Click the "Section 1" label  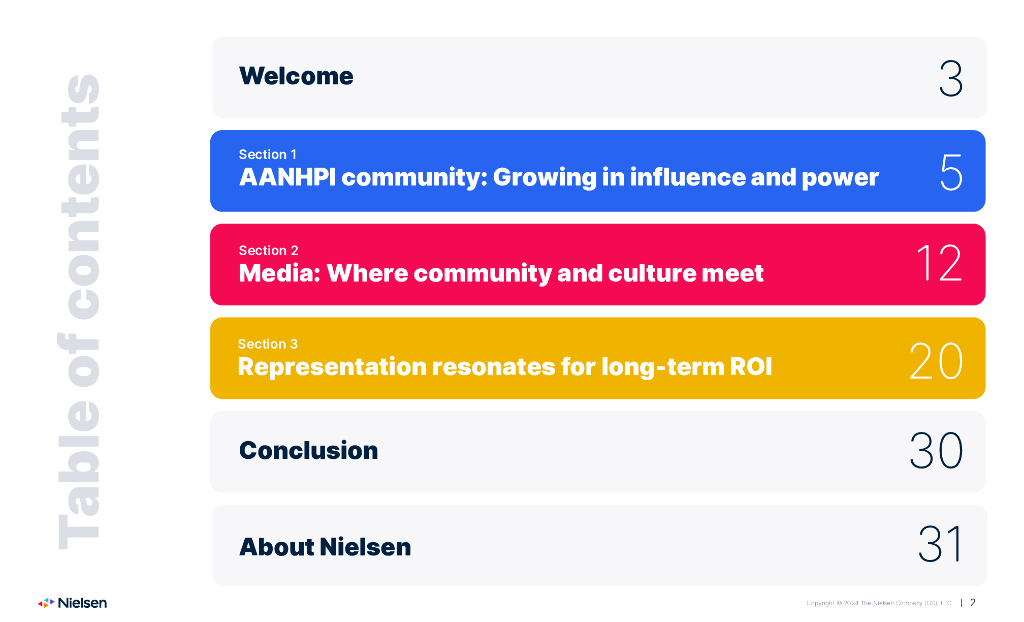[x=267, y=155]
